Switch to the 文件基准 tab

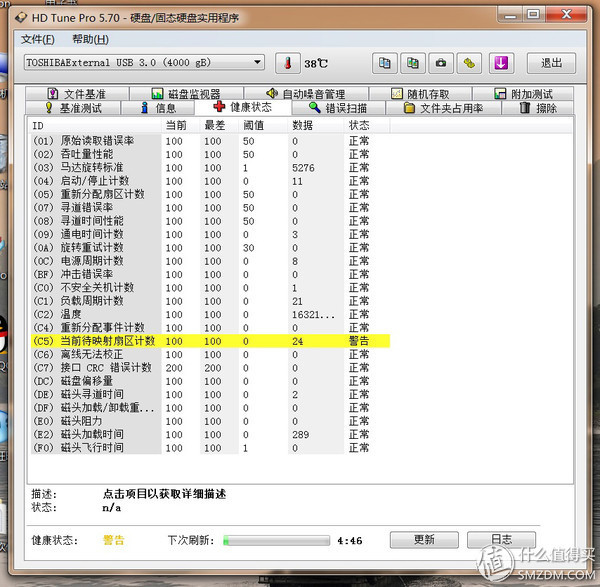tap(77, 94)
